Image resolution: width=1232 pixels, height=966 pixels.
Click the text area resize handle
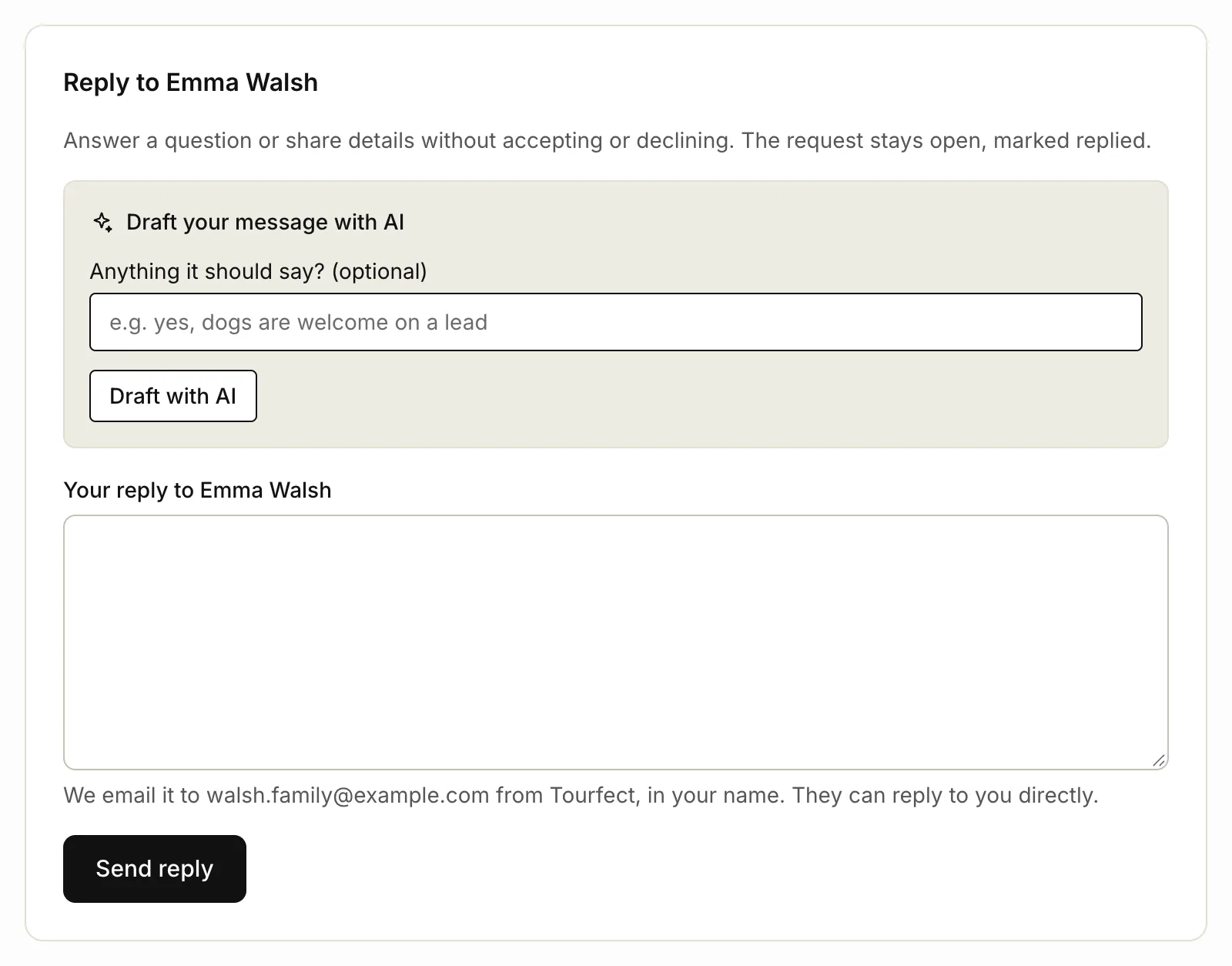click(x=1159, y=760)
